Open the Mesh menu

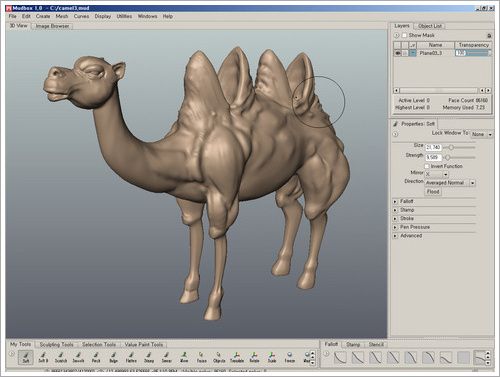pyautogui.click(x=62, y=16)
